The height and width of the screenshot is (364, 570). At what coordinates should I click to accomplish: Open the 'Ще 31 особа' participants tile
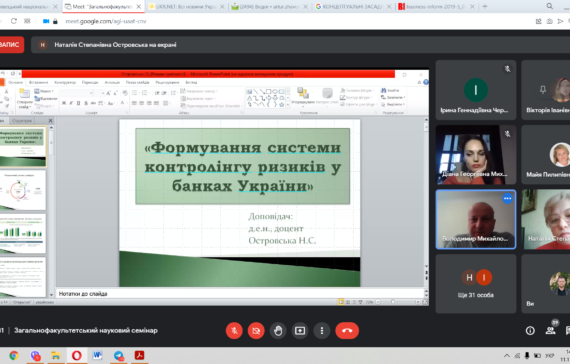click(475, 284)
